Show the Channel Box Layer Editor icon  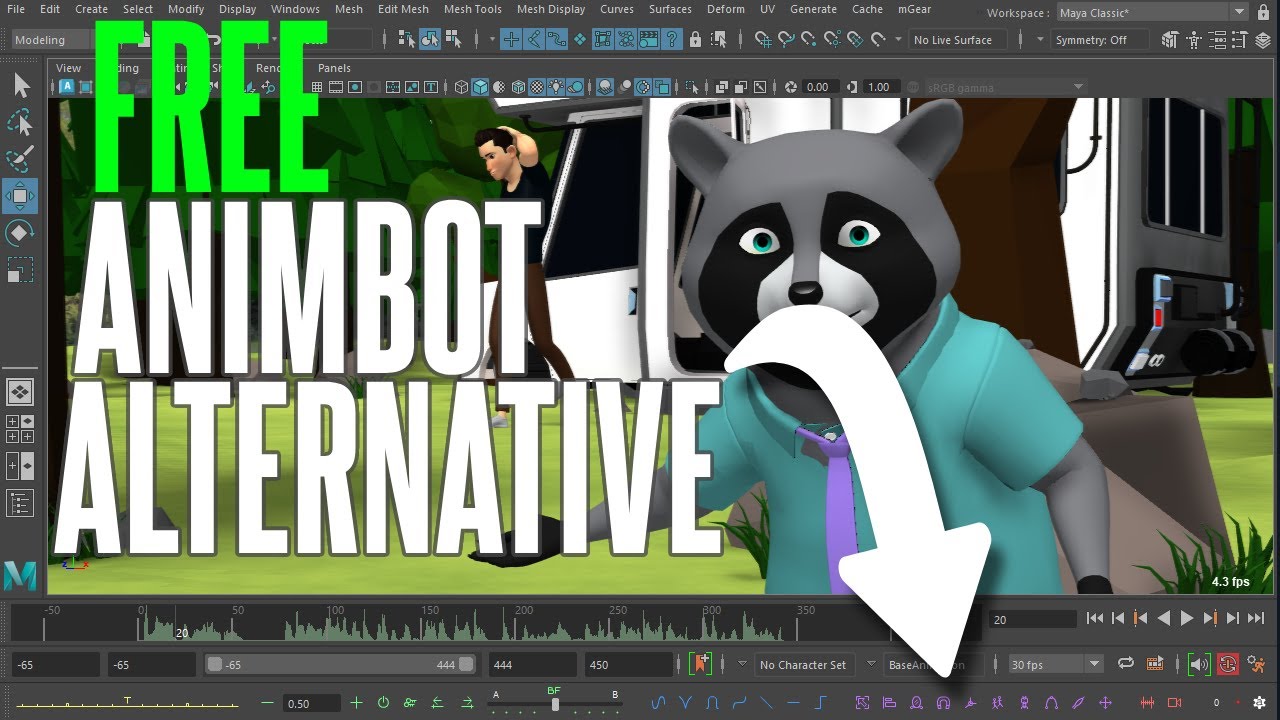pos(1263,40)
